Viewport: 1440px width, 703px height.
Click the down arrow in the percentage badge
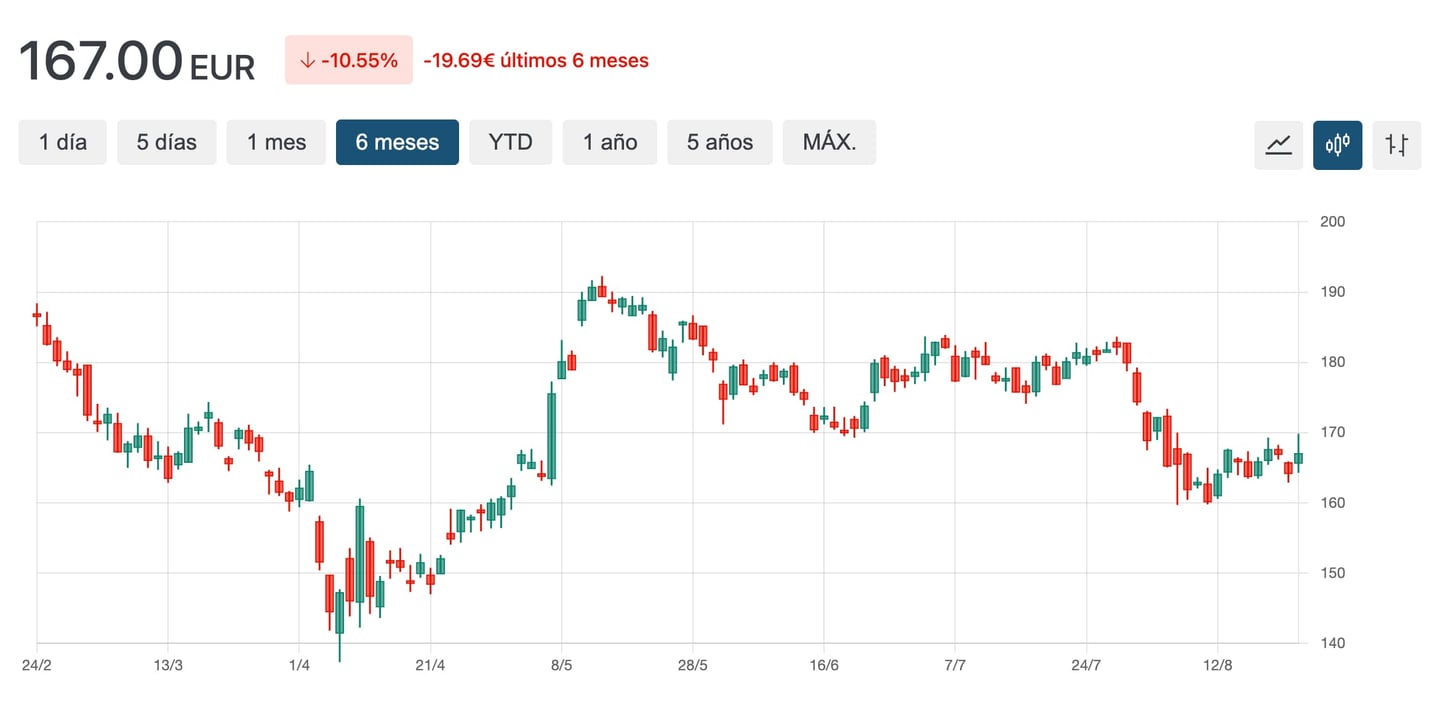pos(307,61)
